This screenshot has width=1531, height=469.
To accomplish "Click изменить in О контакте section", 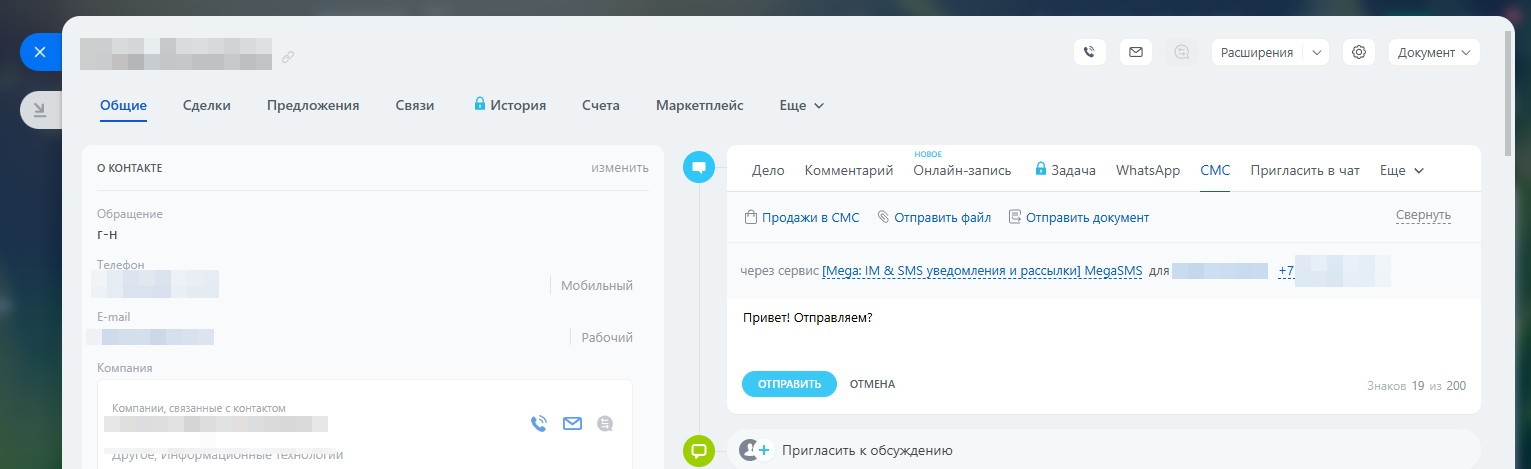I will click(620, 167).
